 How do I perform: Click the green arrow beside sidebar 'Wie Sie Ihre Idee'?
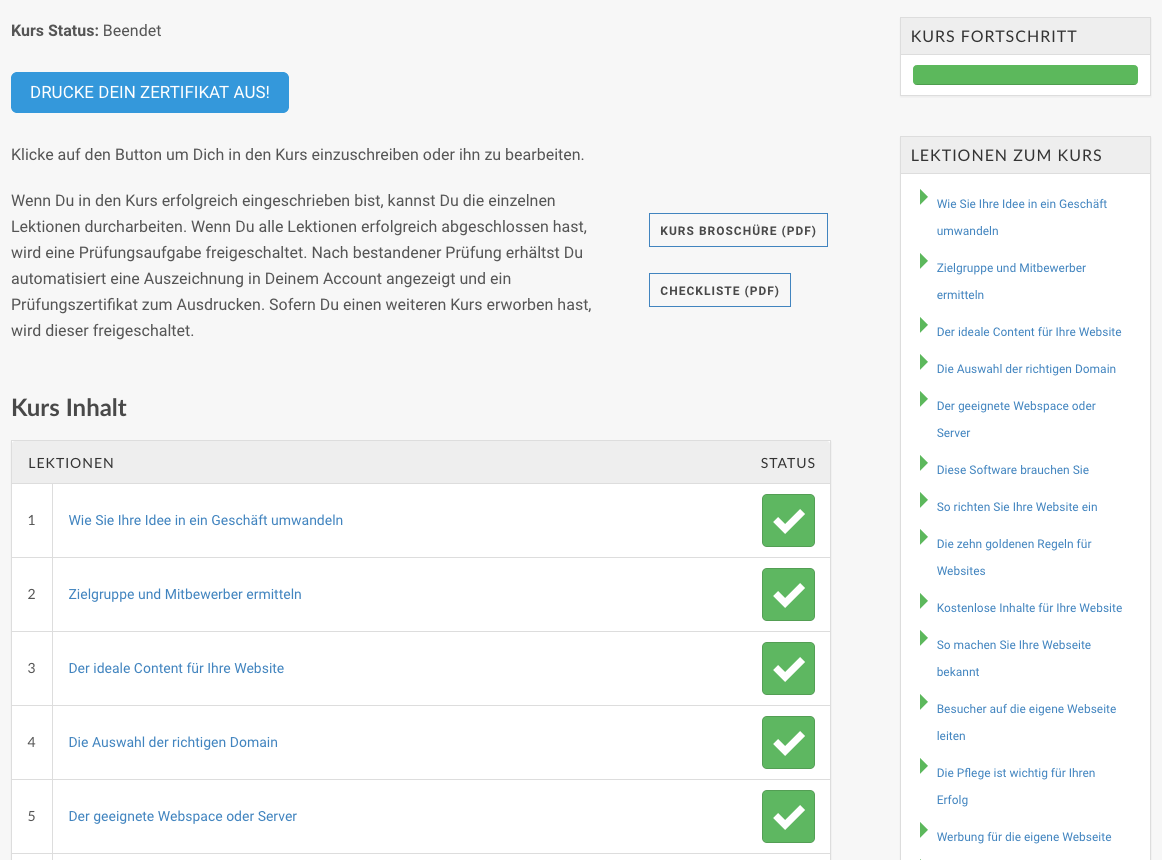pos(923,196)
